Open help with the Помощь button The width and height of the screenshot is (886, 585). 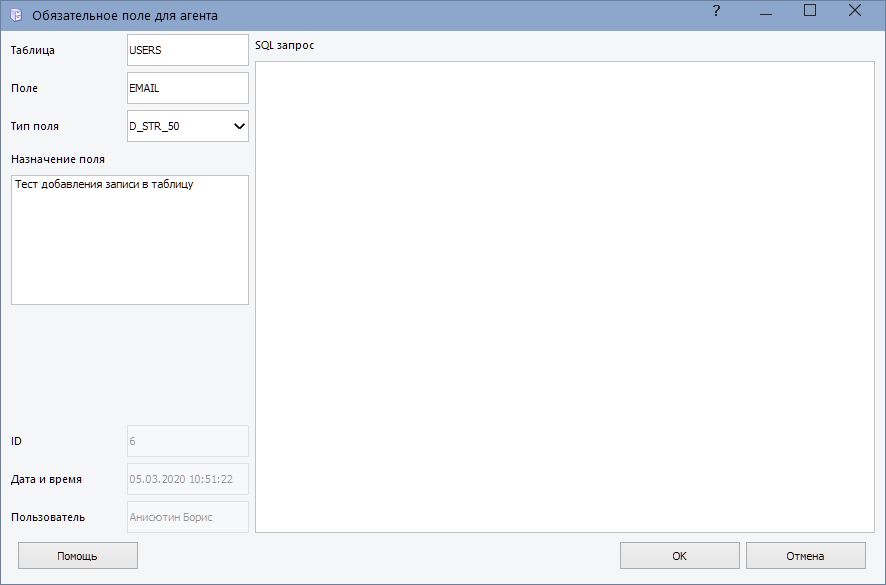77,556
